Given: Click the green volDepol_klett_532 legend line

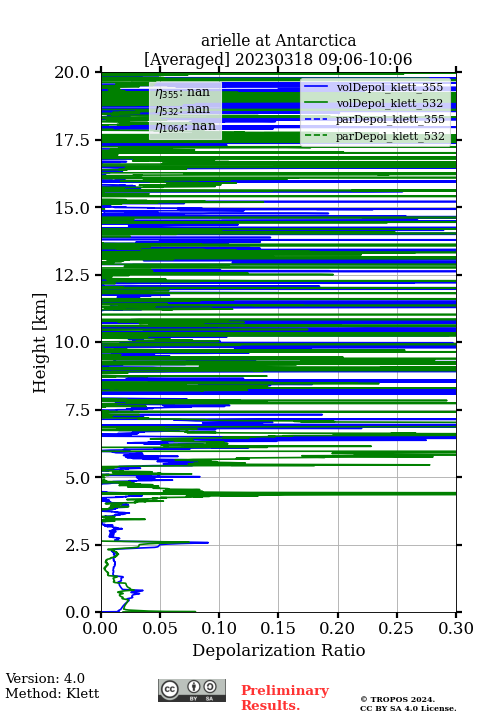Looking at the screenshot, I should tap(316, 103).
